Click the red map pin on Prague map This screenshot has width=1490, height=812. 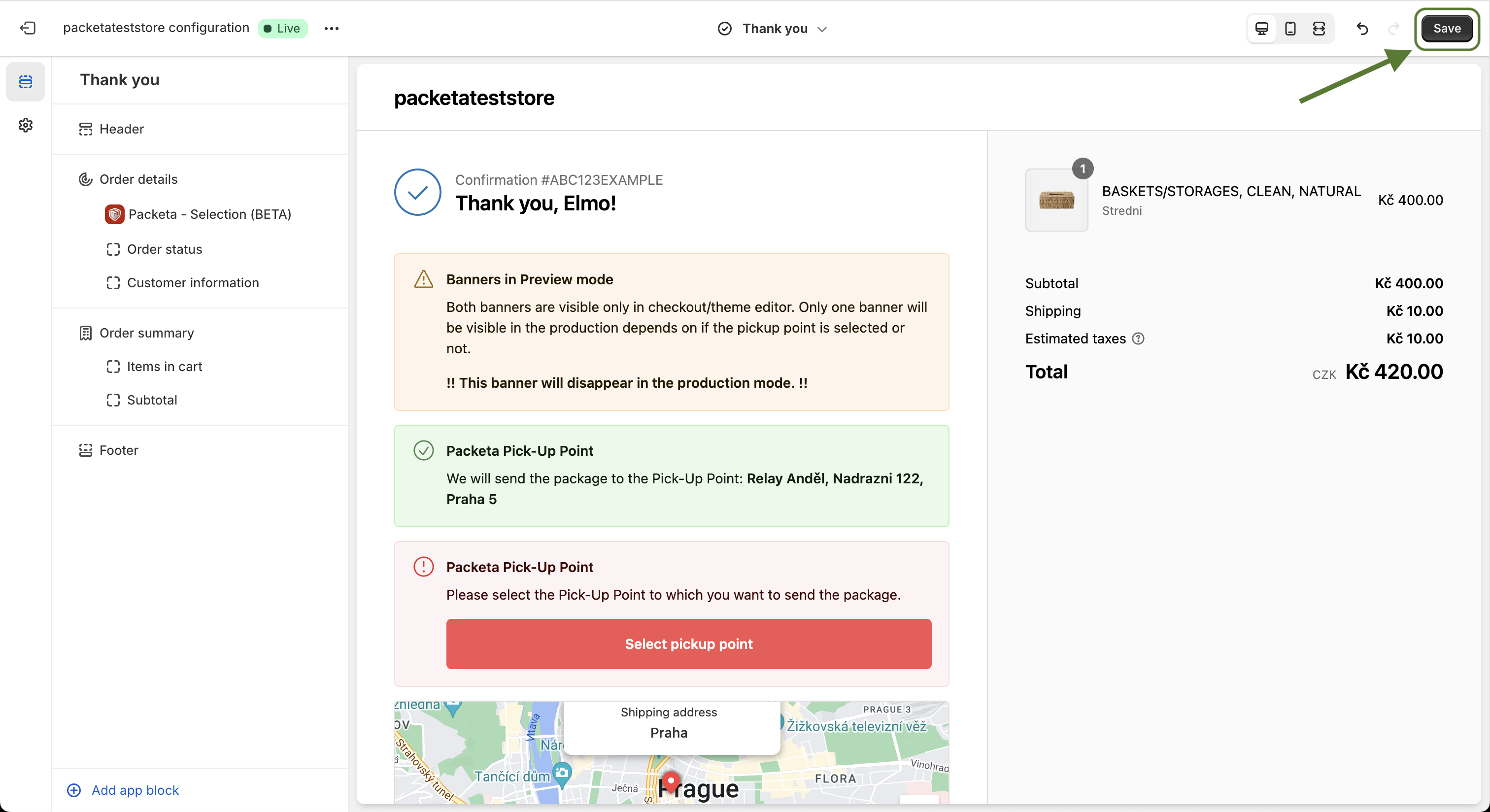point(671,782)
